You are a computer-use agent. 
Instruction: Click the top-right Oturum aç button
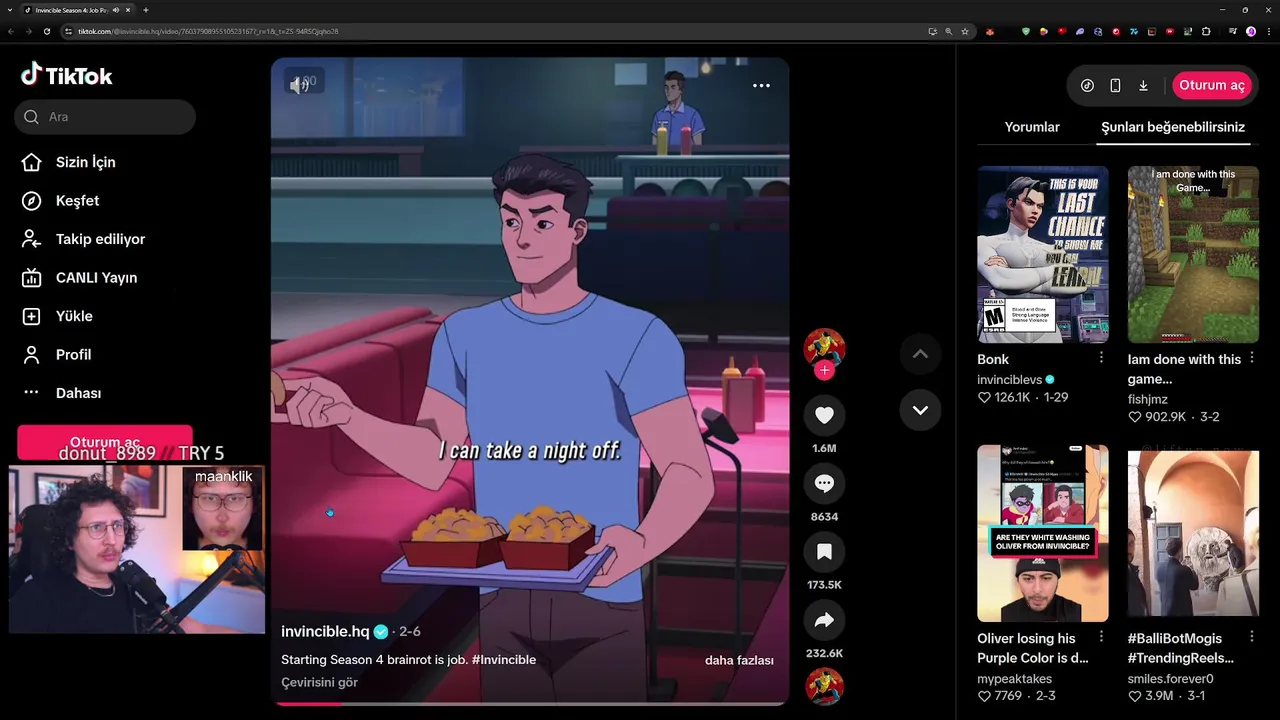(x=1212, y=85)
